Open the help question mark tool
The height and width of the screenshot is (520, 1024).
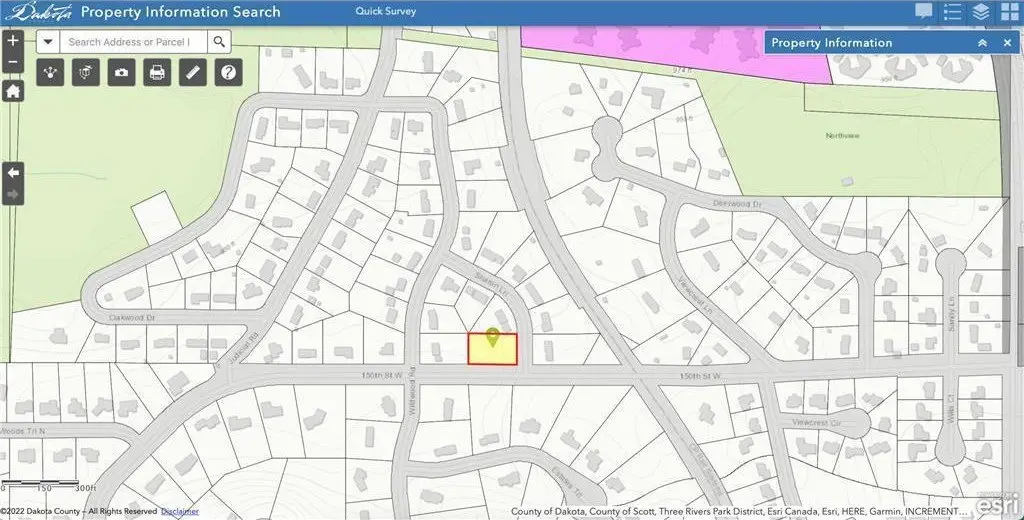pyautogui.click(x=229, y=72)
